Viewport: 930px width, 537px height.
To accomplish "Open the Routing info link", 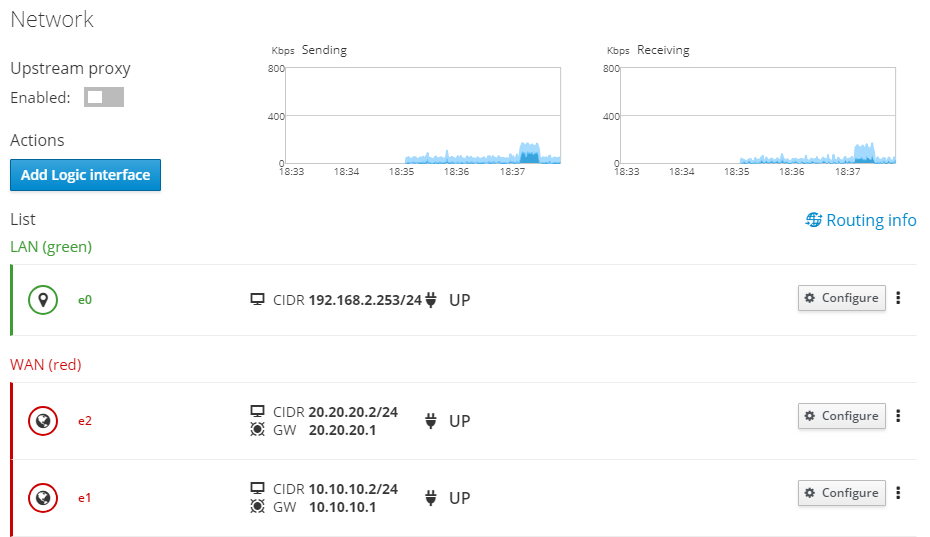I will pyautogui.click(x=861, y=220).
